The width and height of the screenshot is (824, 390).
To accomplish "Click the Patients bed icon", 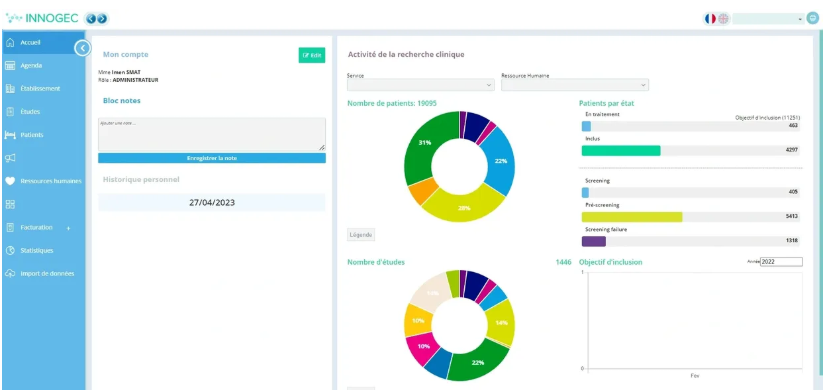I will (10, 135).
